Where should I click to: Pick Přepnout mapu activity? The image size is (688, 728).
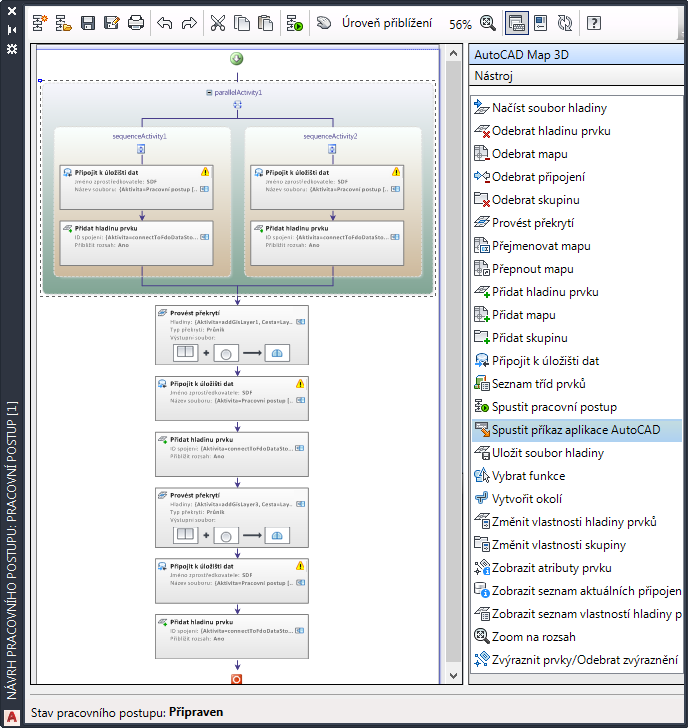point(577,269)
